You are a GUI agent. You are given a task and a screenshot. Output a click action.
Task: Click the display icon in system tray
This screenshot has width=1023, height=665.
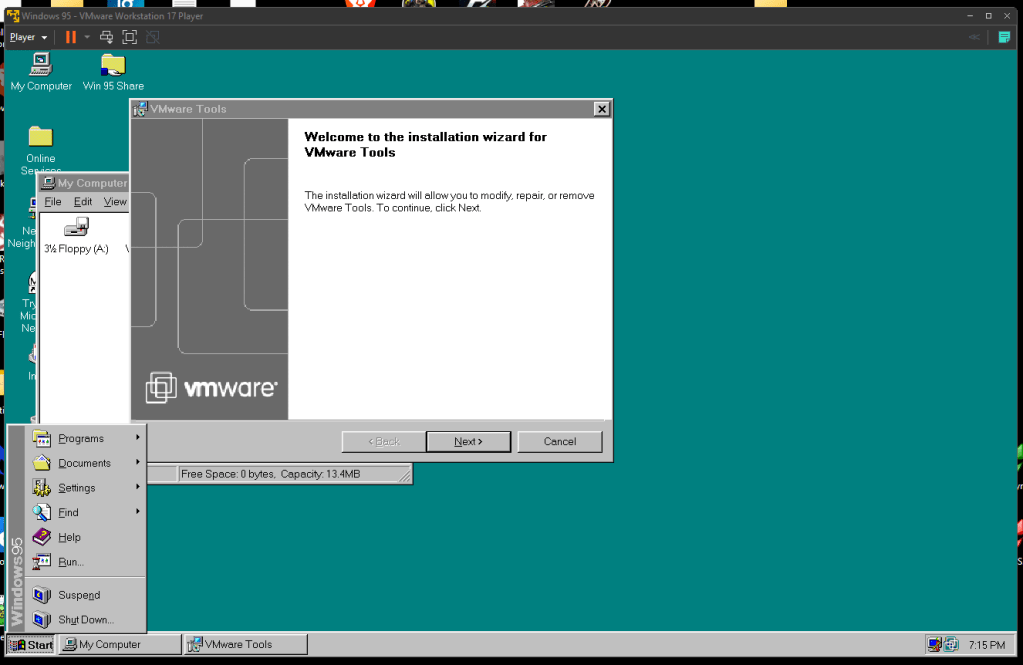coord(934,645)
